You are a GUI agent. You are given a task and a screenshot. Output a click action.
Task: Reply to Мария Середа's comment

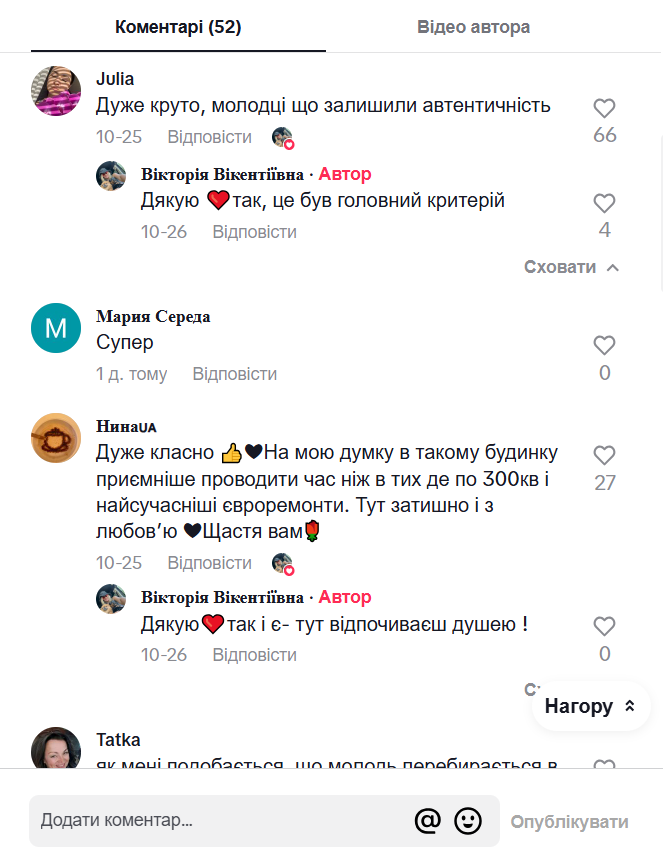(234, 374)
